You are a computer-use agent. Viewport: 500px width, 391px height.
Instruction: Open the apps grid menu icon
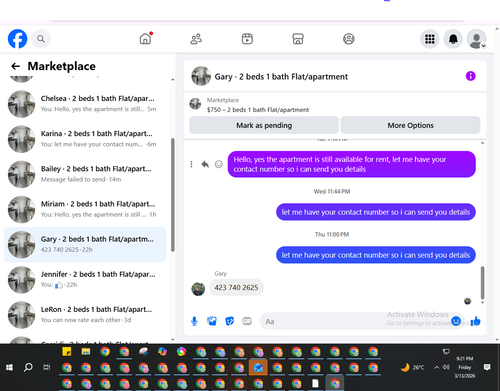click(x=430, y=39)
